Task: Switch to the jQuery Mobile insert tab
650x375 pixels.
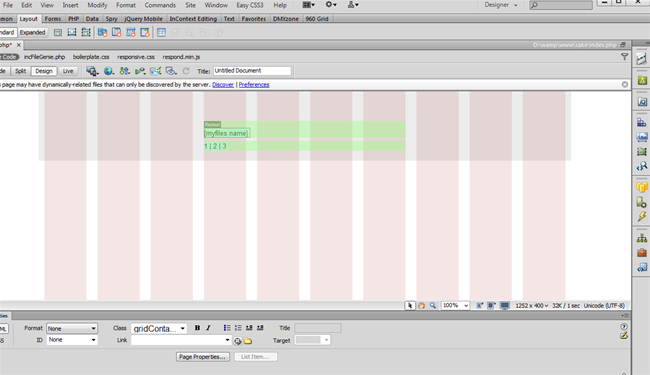Action: [x=143, y=19]
